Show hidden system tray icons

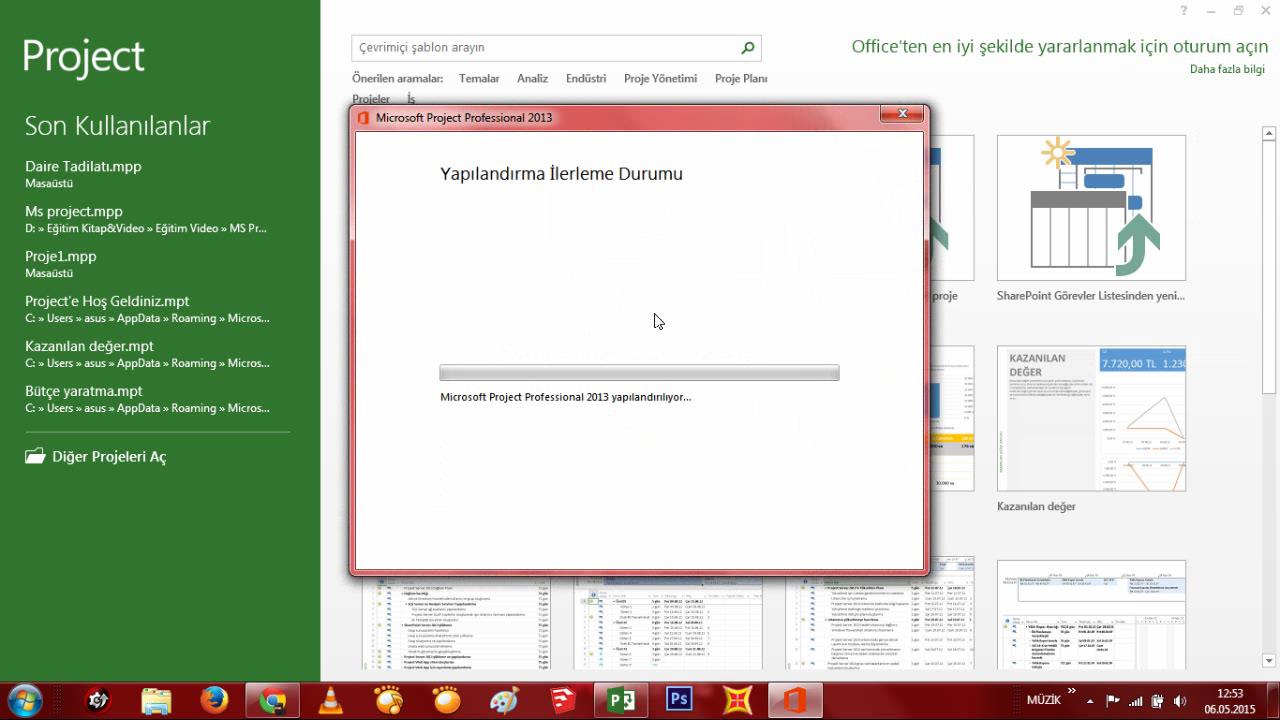(x=1091, y=701)
